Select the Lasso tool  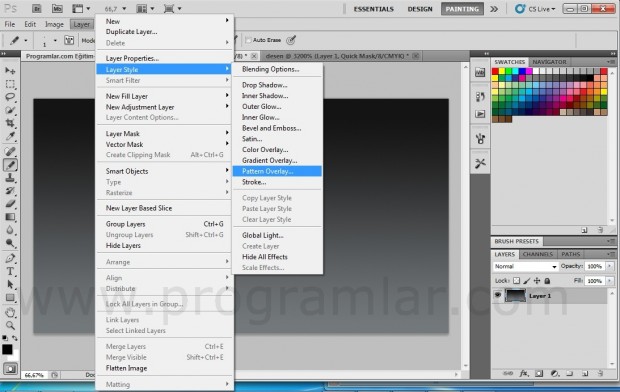coord(10,97)
